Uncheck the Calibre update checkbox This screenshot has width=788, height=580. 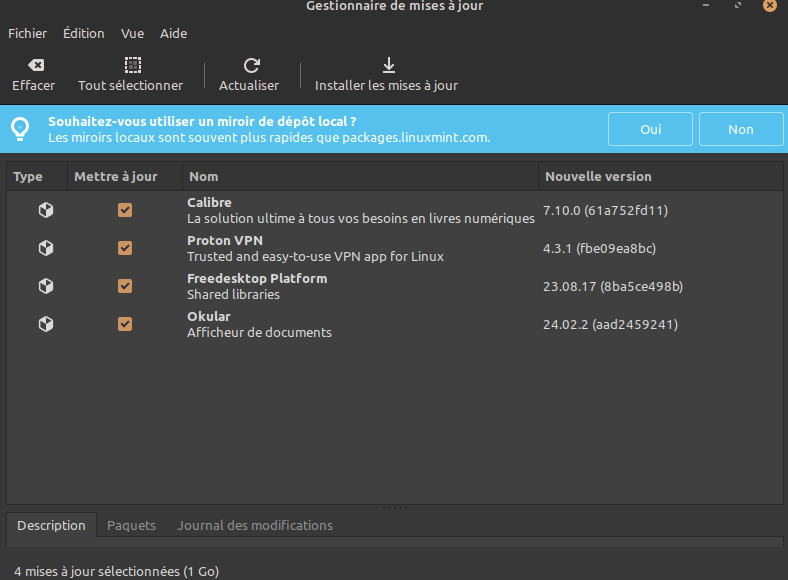pyautogui.click(x=125, y=210)
